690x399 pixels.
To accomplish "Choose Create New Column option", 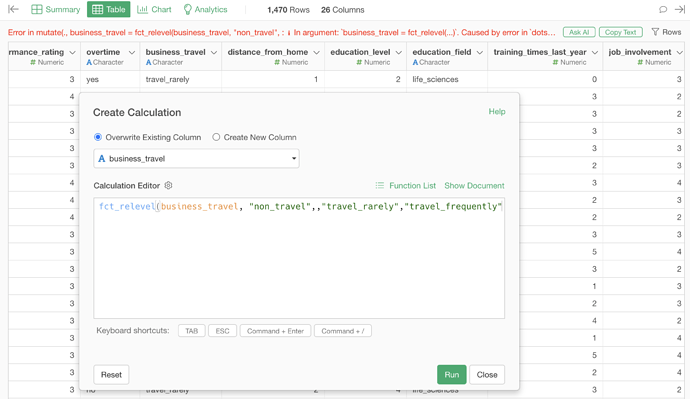I will point(216,137).
